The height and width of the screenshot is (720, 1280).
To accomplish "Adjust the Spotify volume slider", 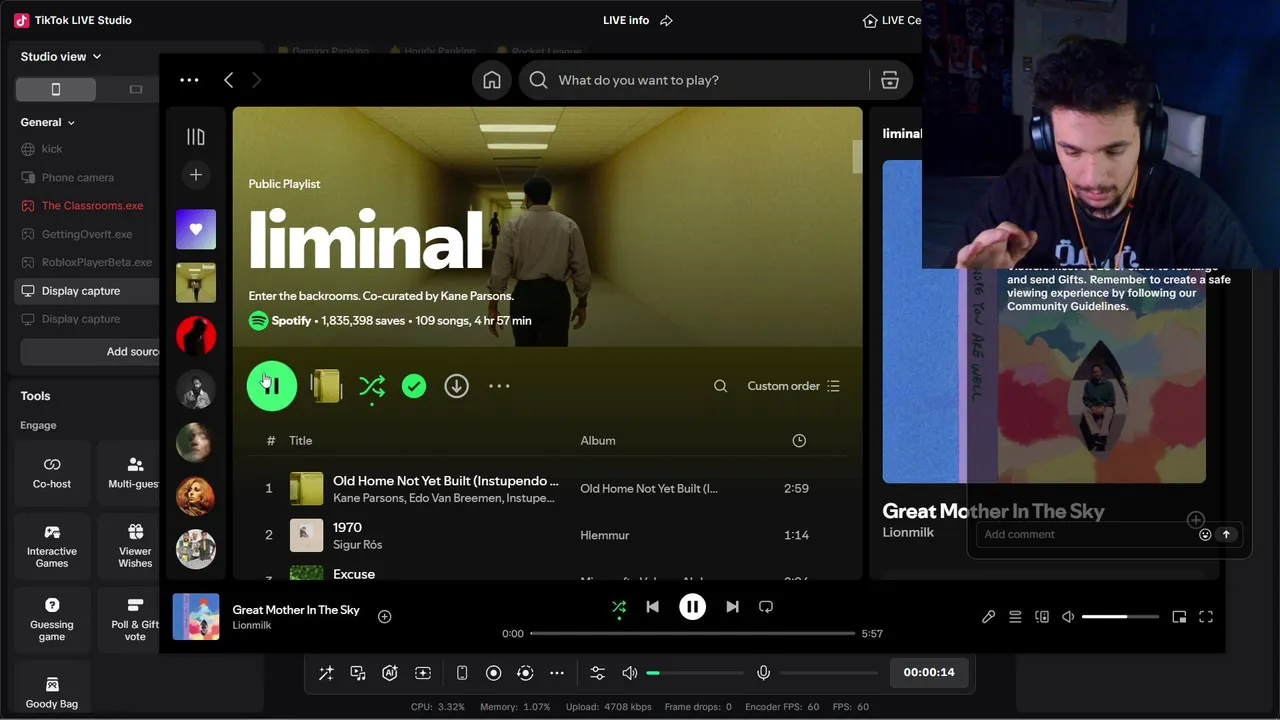I will tap(1120, 617).
